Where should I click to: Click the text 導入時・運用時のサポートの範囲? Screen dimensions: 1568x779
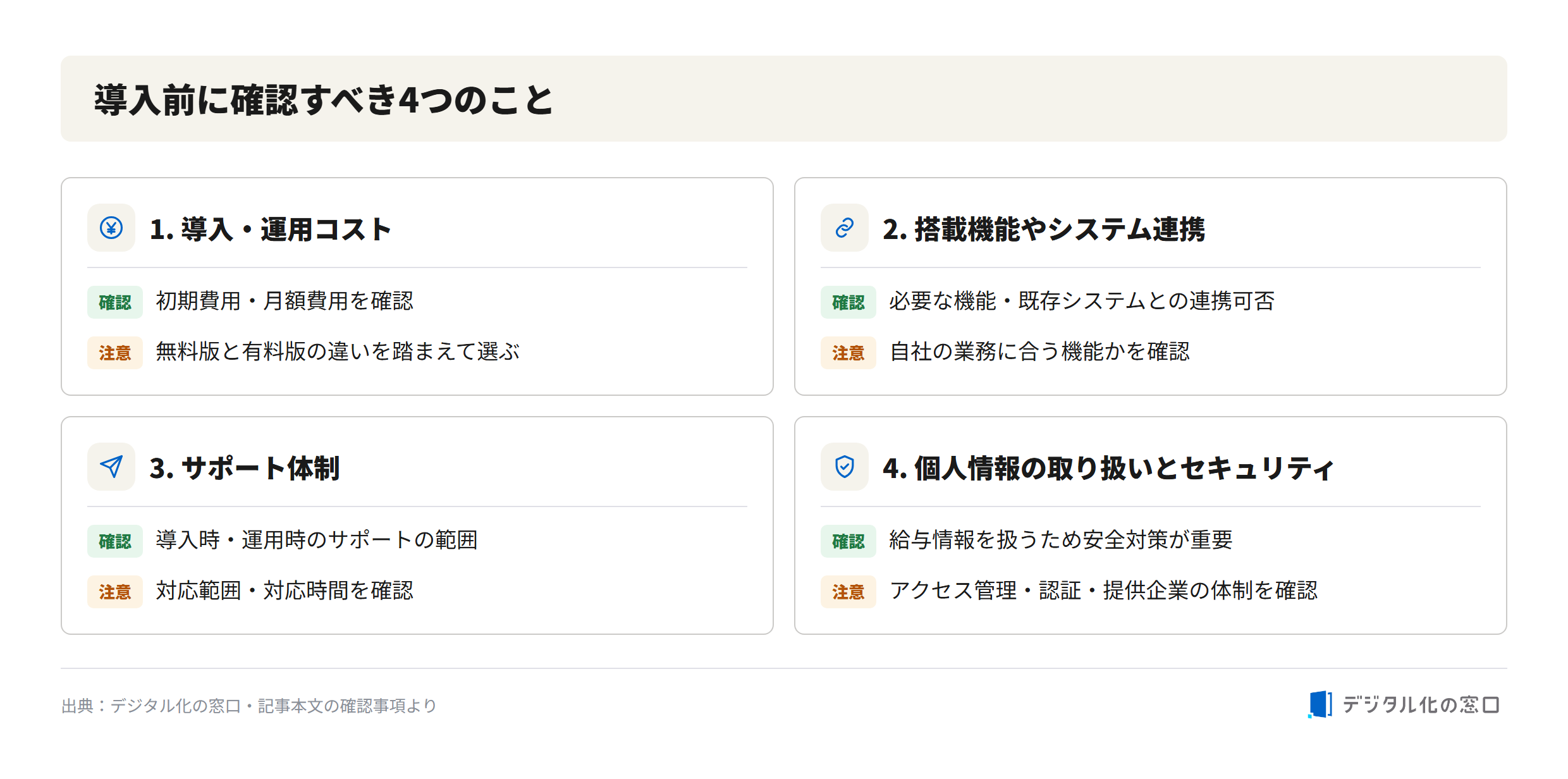[317, 540]
